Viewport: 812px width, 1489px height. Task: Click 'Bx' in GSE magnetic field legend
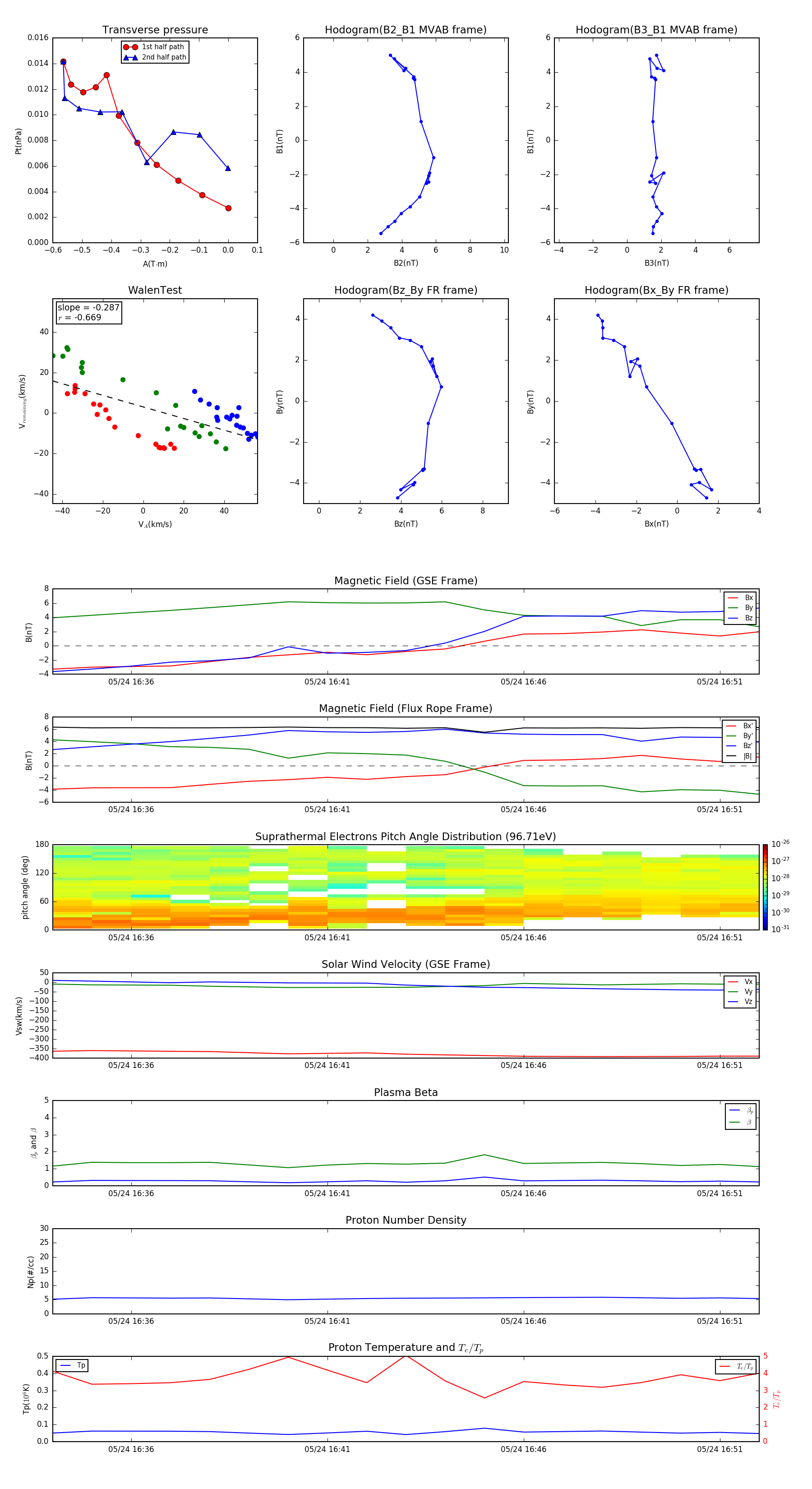(748, 598)
